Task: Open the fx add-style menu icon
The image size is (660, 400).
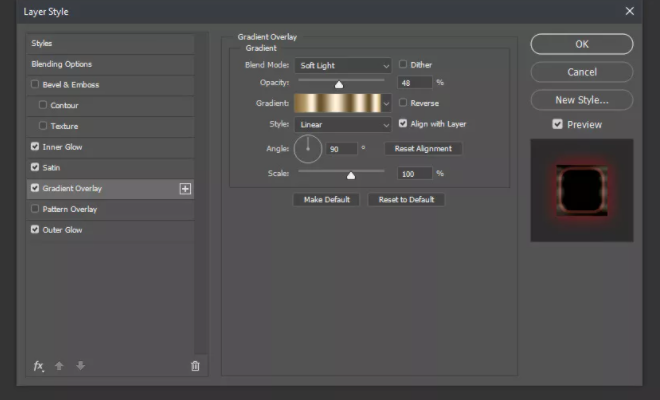Action: point(38,366)
